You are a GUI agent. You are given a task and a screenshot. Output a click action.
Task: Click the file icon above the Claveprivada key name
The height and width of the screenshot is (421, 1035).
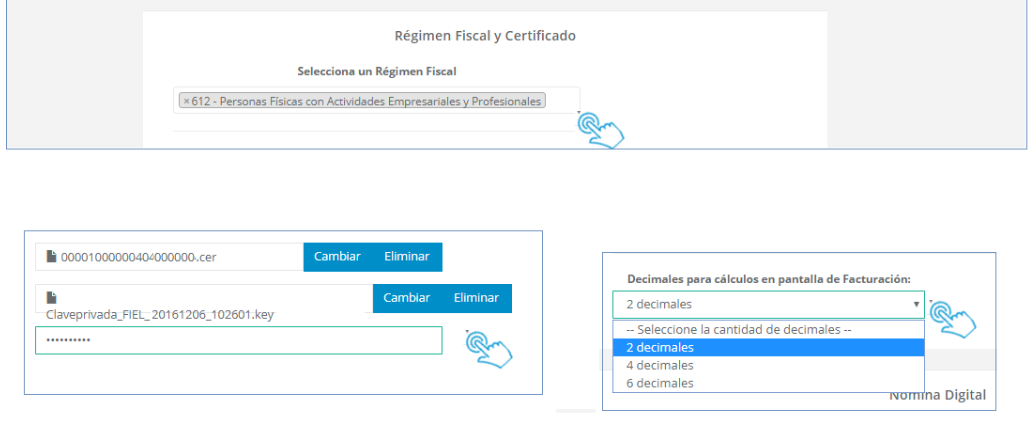click(52, 298)
